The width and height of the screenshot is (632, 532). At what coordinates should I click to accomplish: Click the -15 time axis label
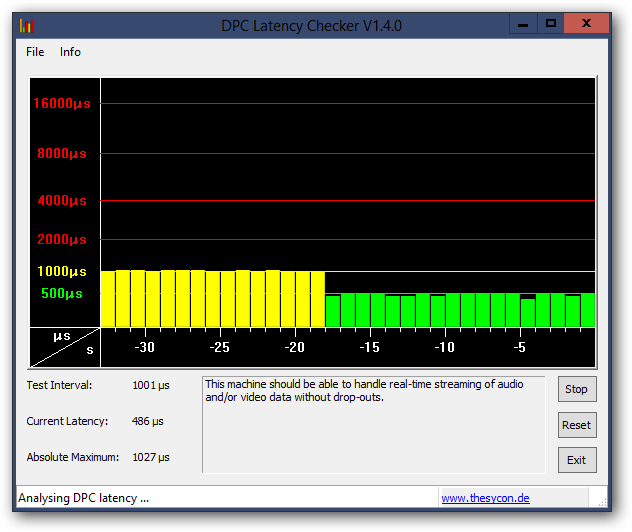coord(370,347)
